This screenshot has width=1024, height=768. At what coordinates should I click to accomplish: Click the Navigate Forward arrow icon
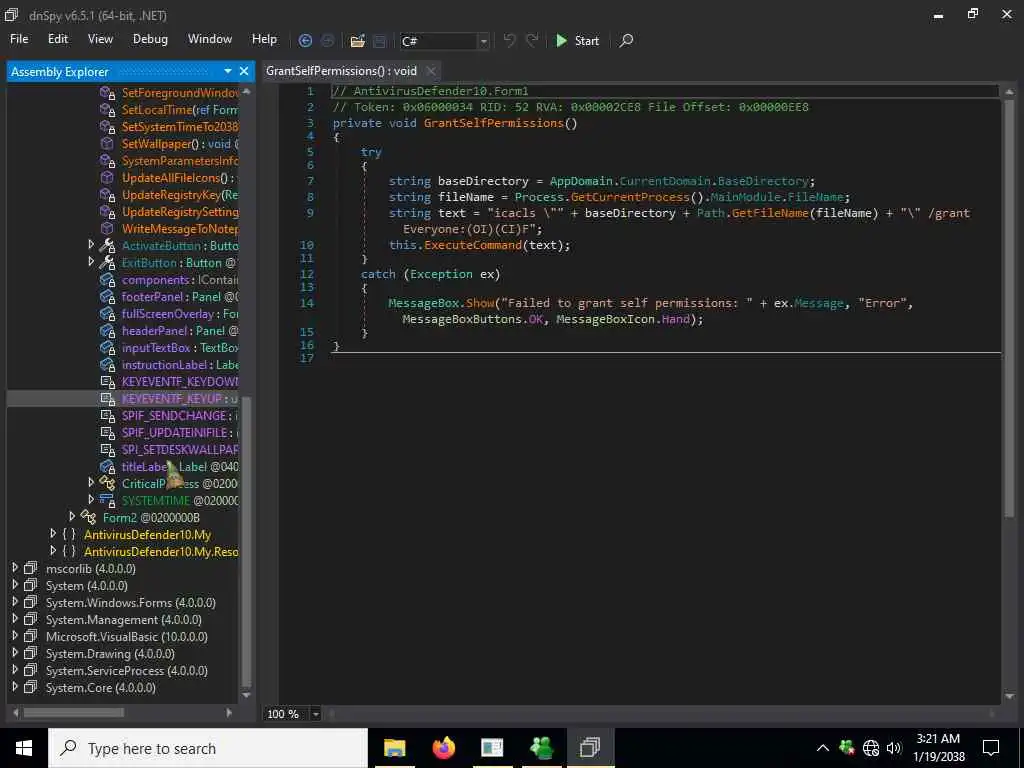click(328, 40)
